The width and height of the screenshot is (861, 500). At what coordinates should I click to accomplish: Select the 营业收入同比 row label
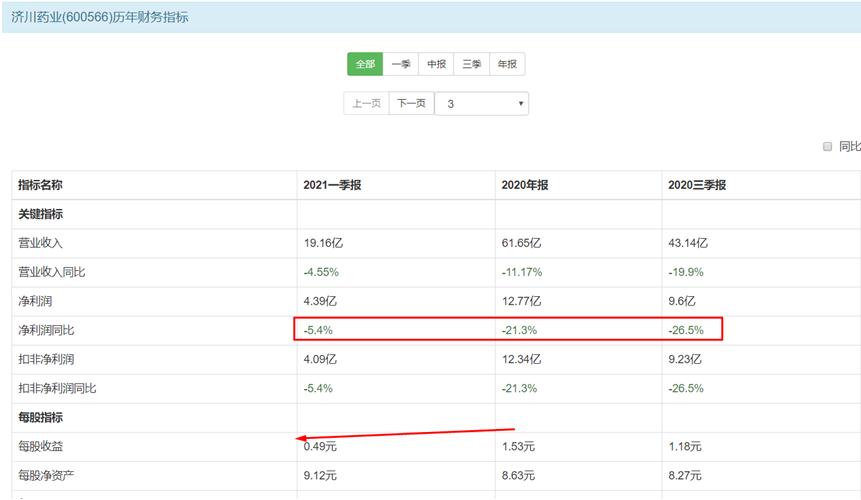click(52, 272)
